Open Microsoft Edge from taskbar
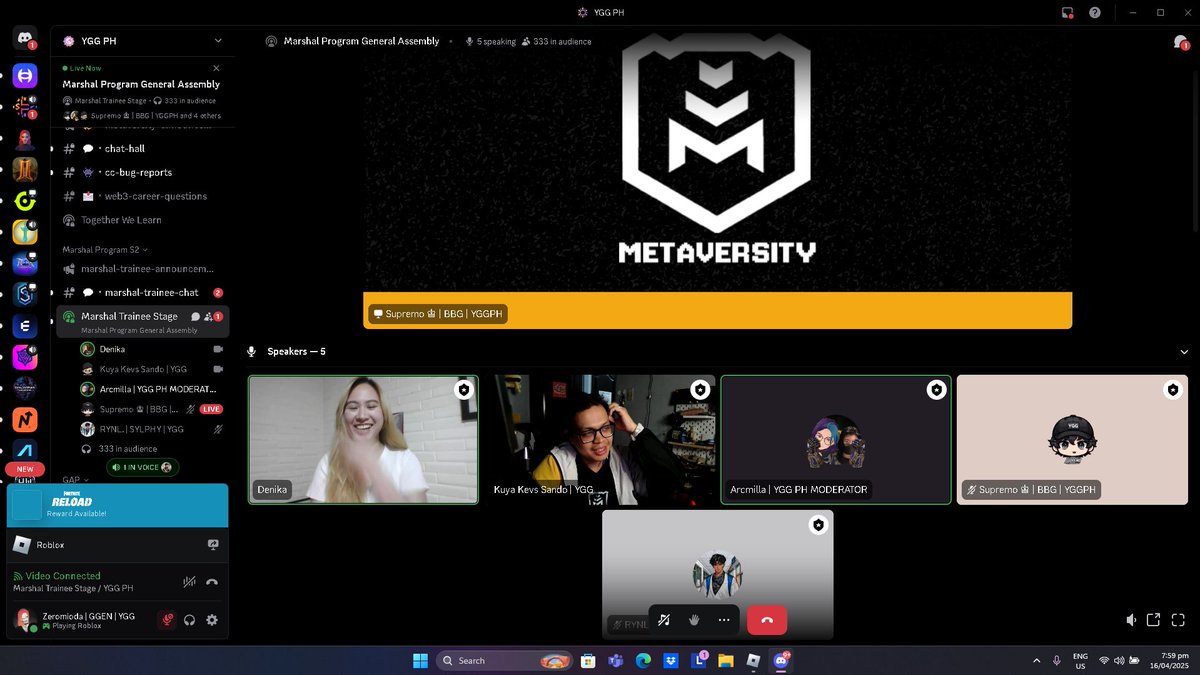Image resolution: width=1200 pixels, height=675 pixels. tap(644, 660)
